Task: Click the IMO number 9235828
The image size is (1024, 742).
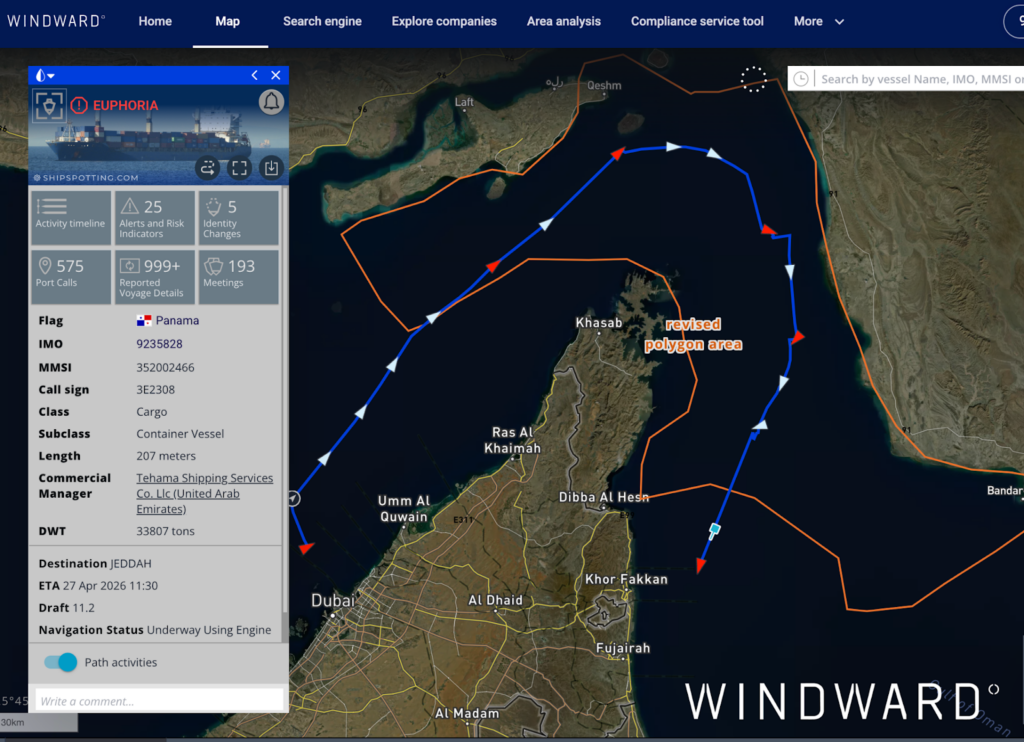Action: click(x=159, y=344)
